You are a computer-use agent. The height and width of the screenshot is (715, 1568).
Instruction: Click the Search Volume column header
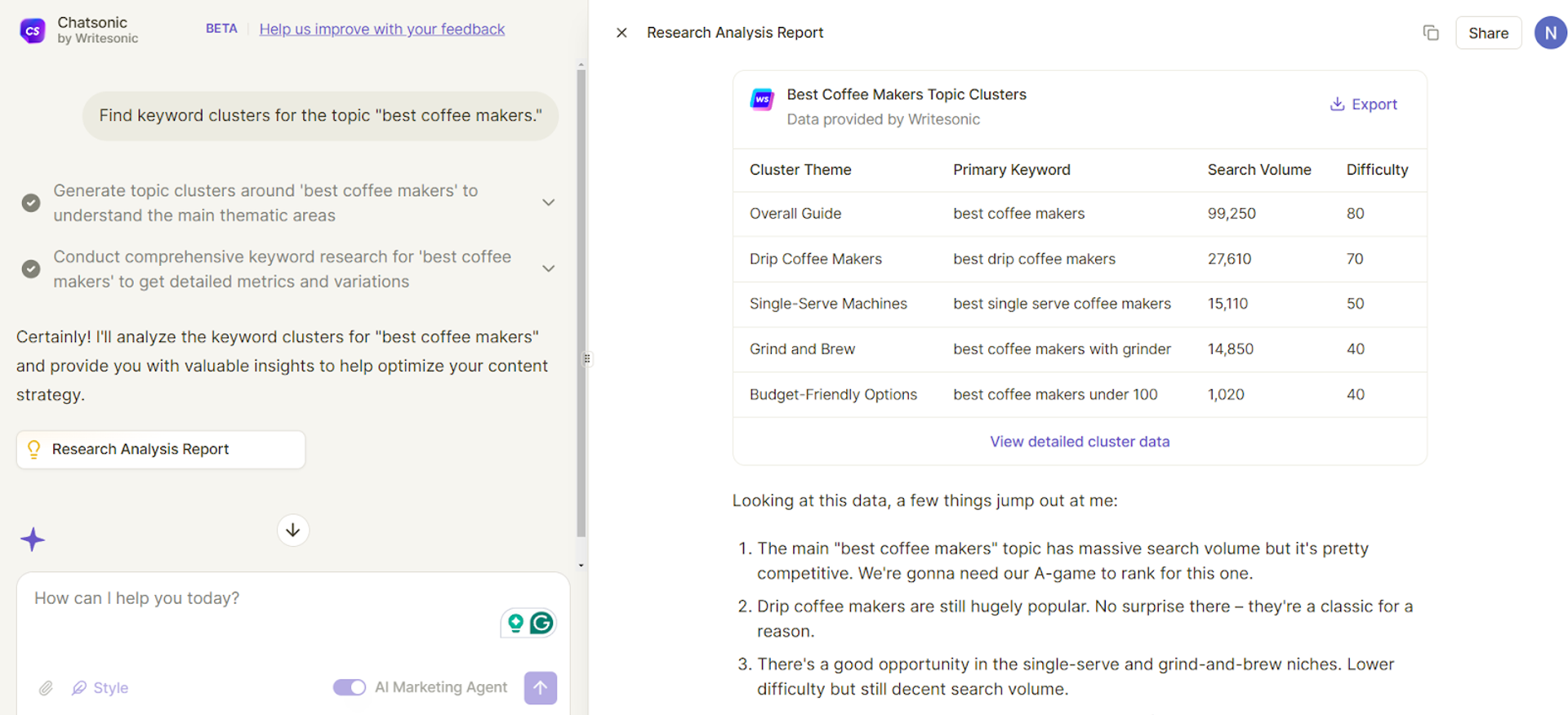pos(1259,170)
